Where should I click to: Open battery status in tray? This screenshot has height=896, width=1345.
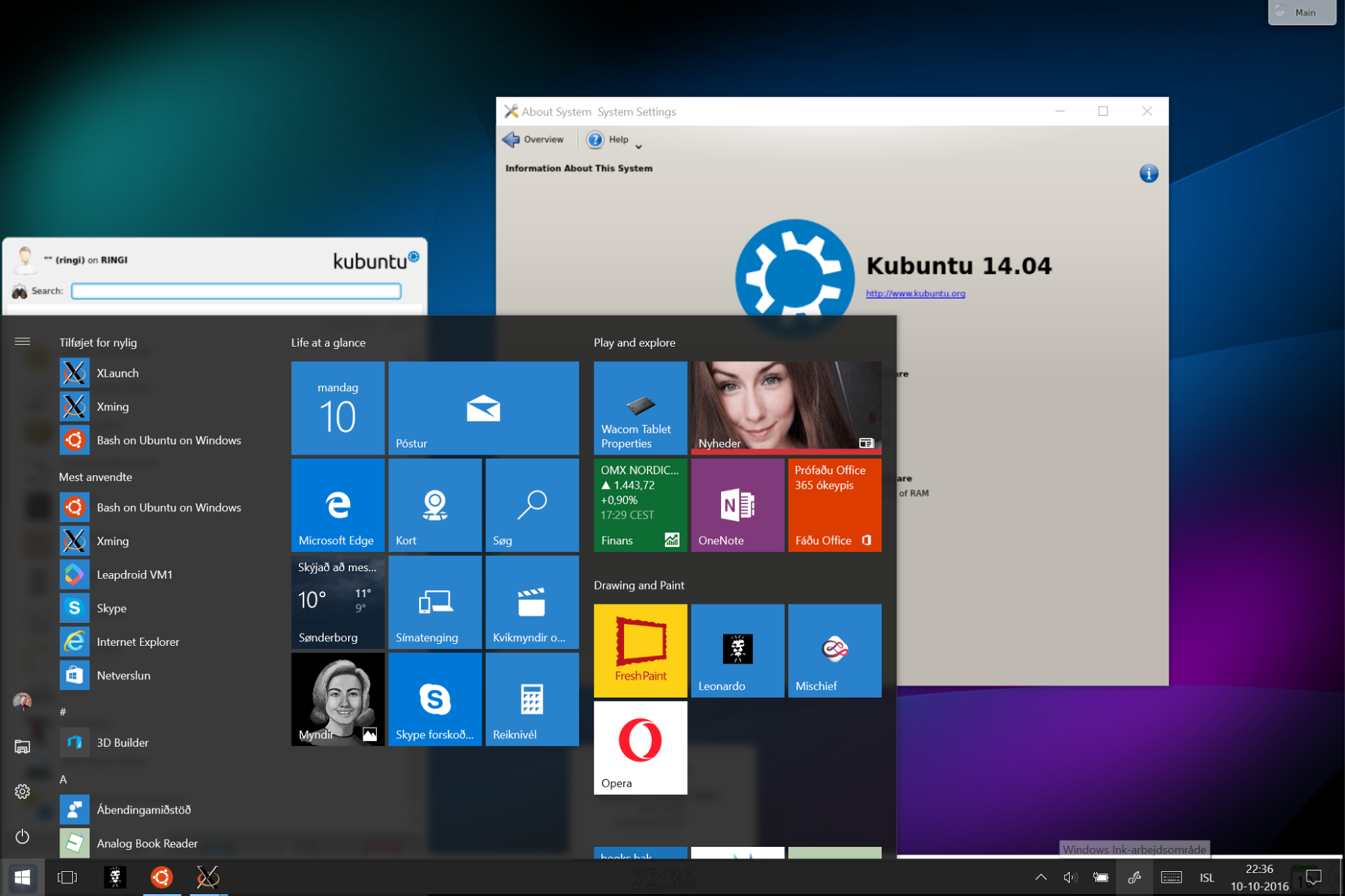pyautogui.click(x=1101, y=877)
